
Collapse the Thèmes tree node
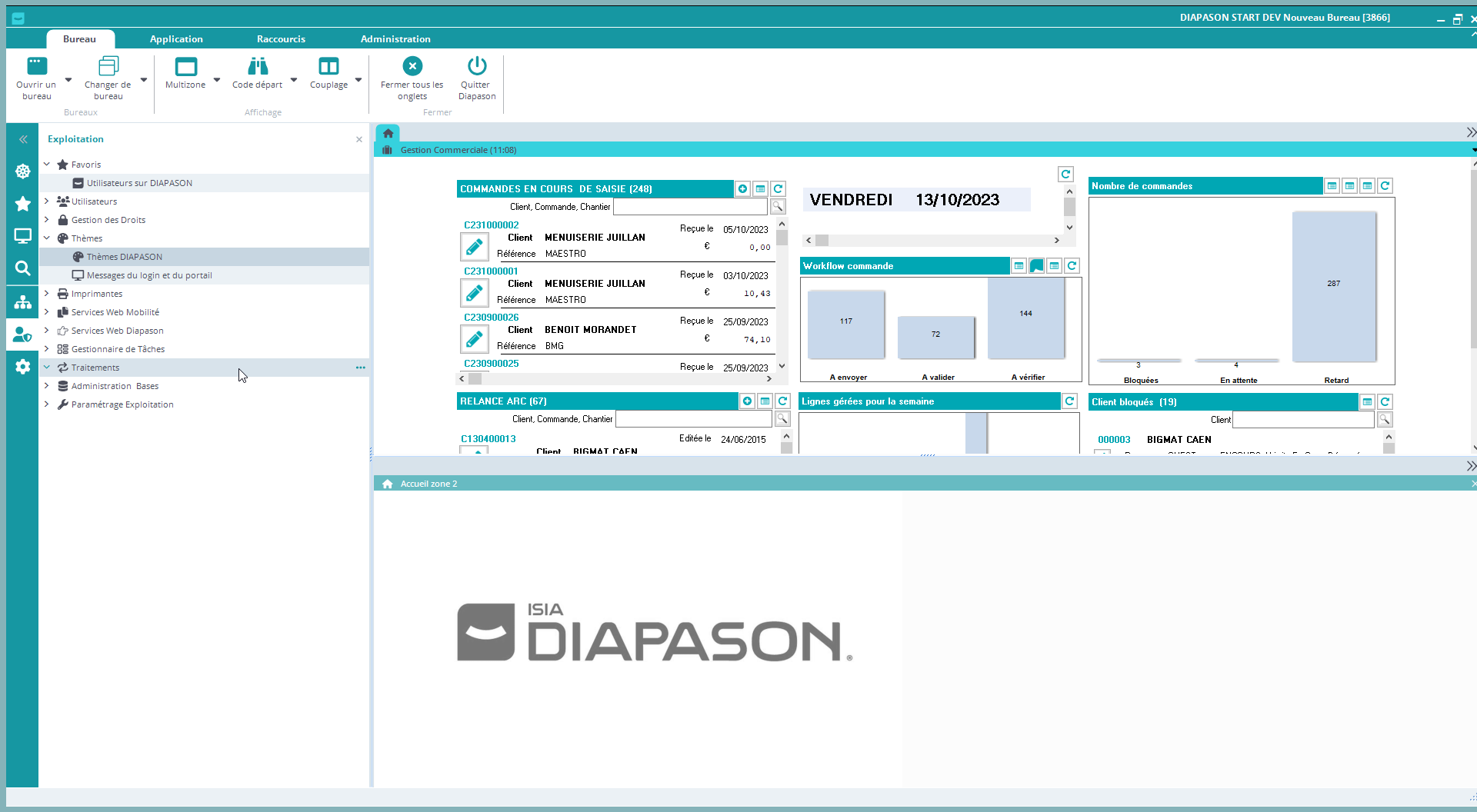(x=47, y=238)
